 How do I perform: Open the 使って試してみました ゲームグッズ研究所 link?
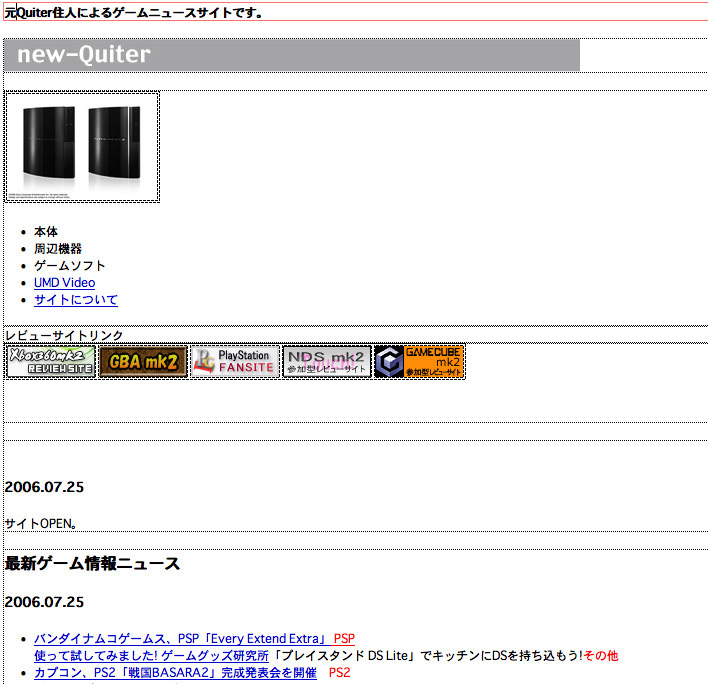tap(151, 656)
